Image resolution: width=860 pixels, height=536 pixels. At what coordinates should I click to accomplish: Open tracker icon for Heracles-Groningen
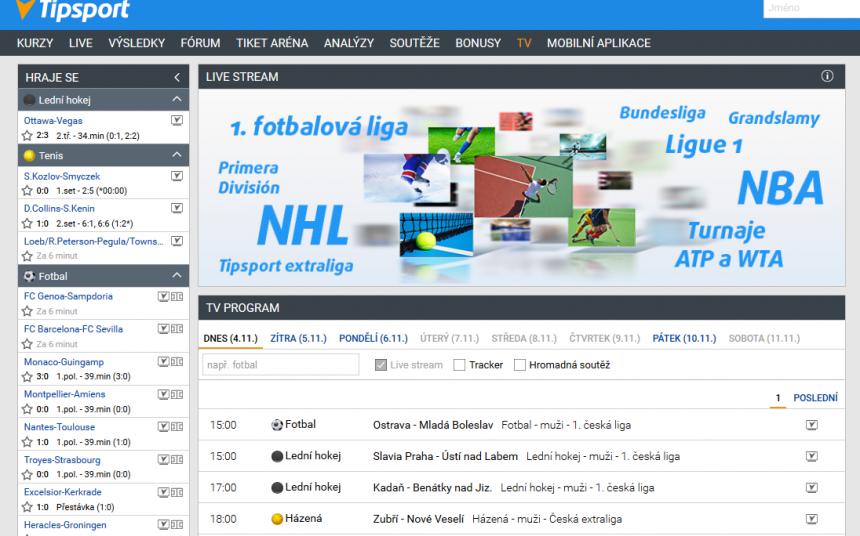(x=177, y=524)
